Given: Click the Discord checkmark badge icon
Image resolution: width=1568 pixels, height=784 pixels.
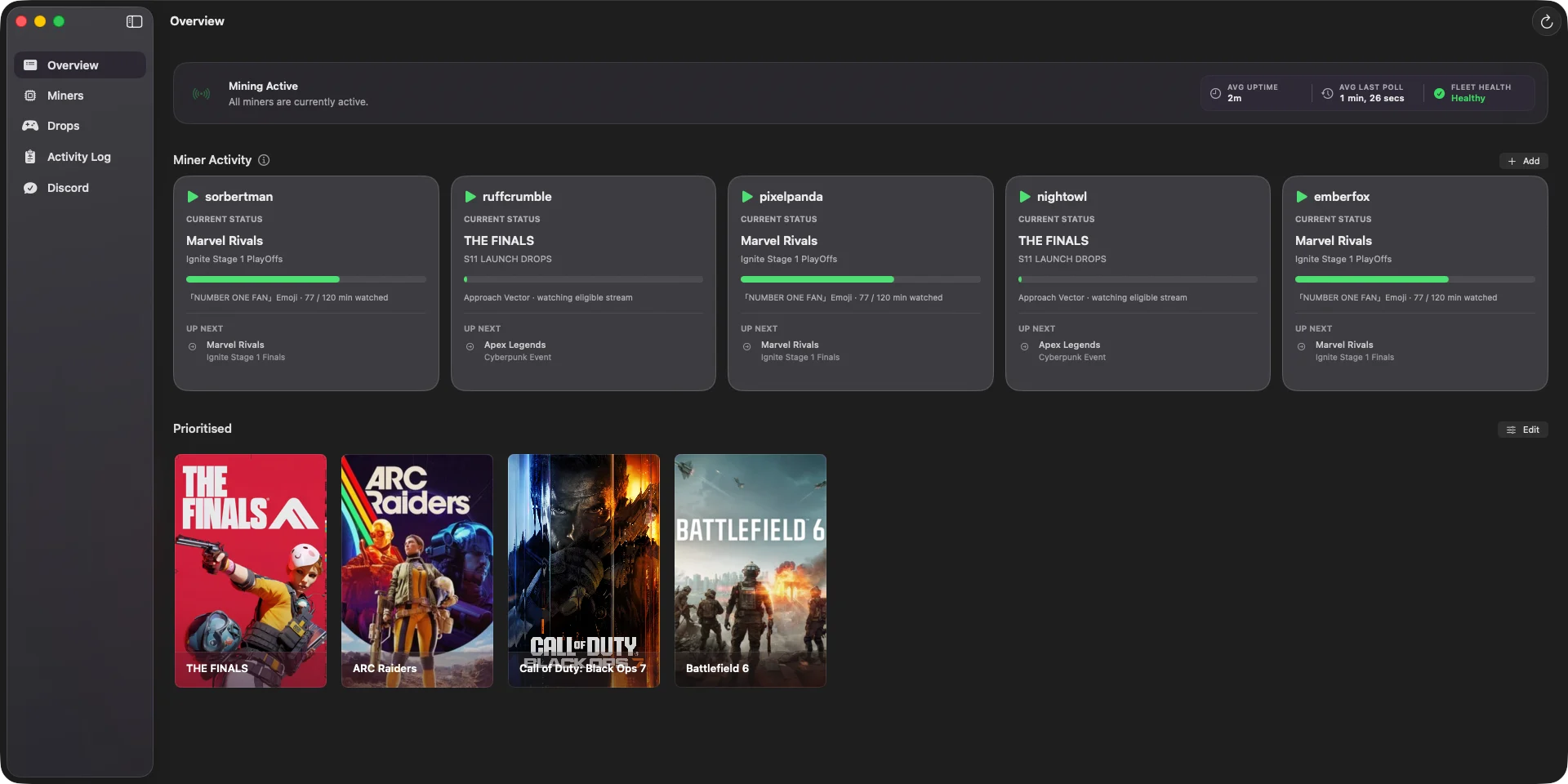Looking at the screenshot, I should (x=30, y=188).
